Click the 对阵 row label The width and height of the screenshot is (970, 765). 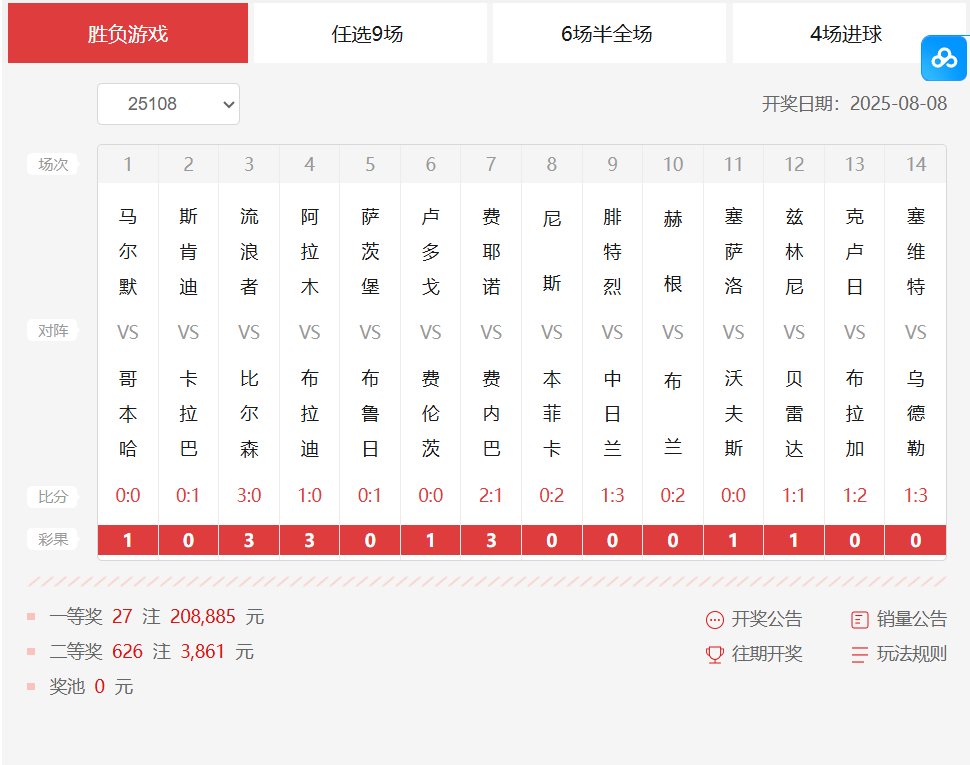[53, 331]
